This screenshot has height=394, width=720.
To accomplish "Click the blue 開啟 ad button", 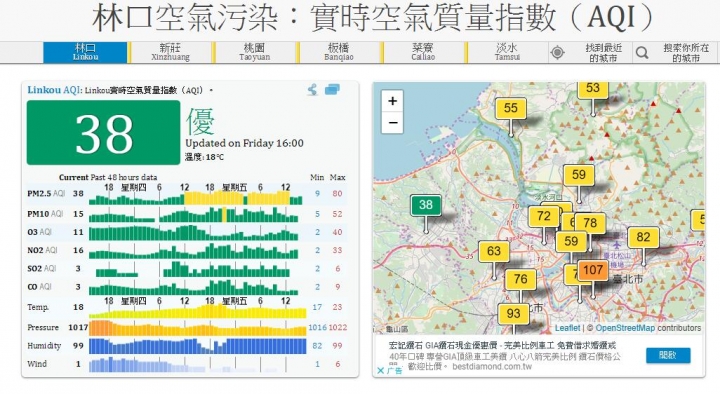I will [x=668, y=355].
